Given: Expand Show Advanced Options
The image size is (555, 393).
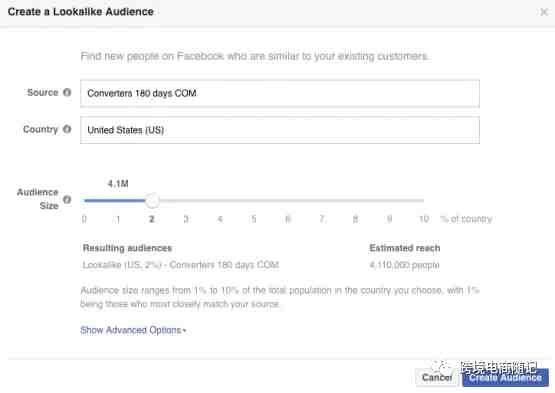Looking at the screenshot, I should (x=133, y=330).
